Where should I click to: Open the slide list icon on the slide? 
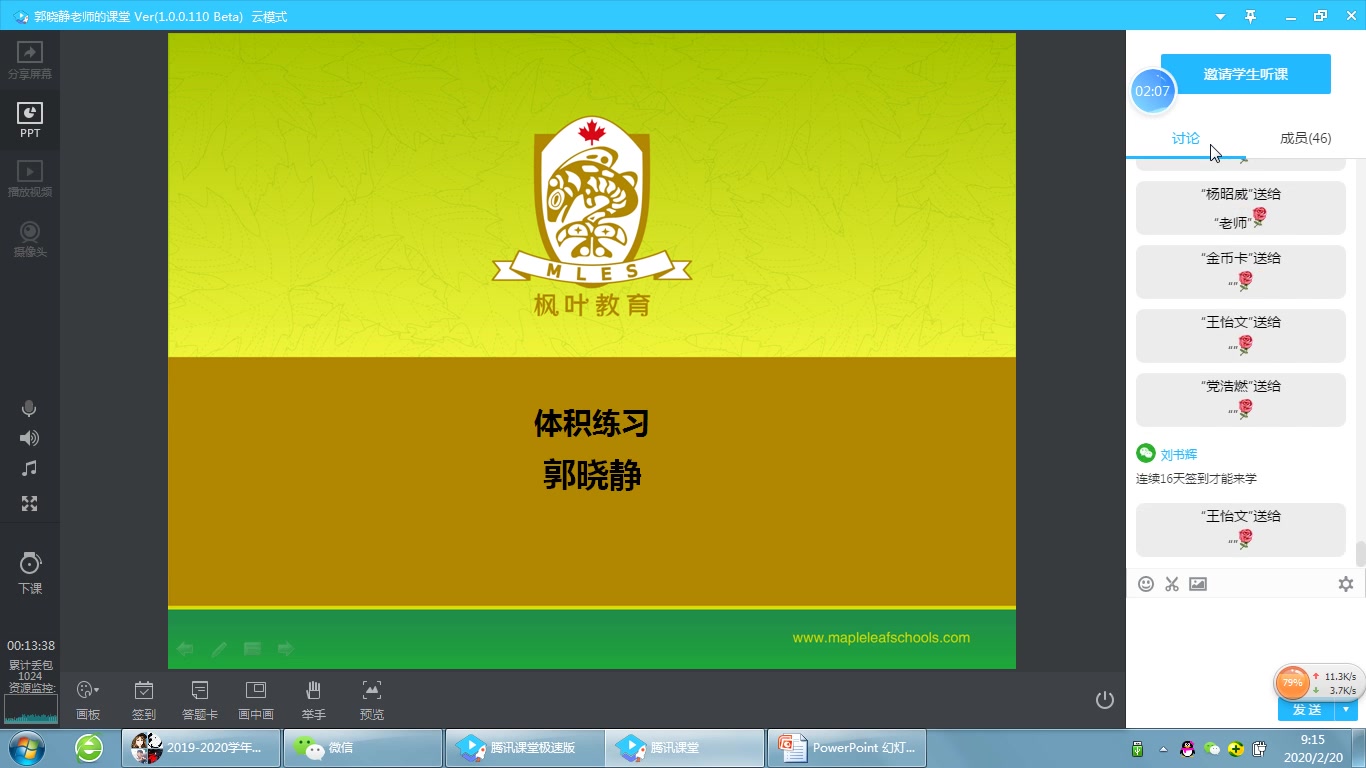click(x=252, y=649)
